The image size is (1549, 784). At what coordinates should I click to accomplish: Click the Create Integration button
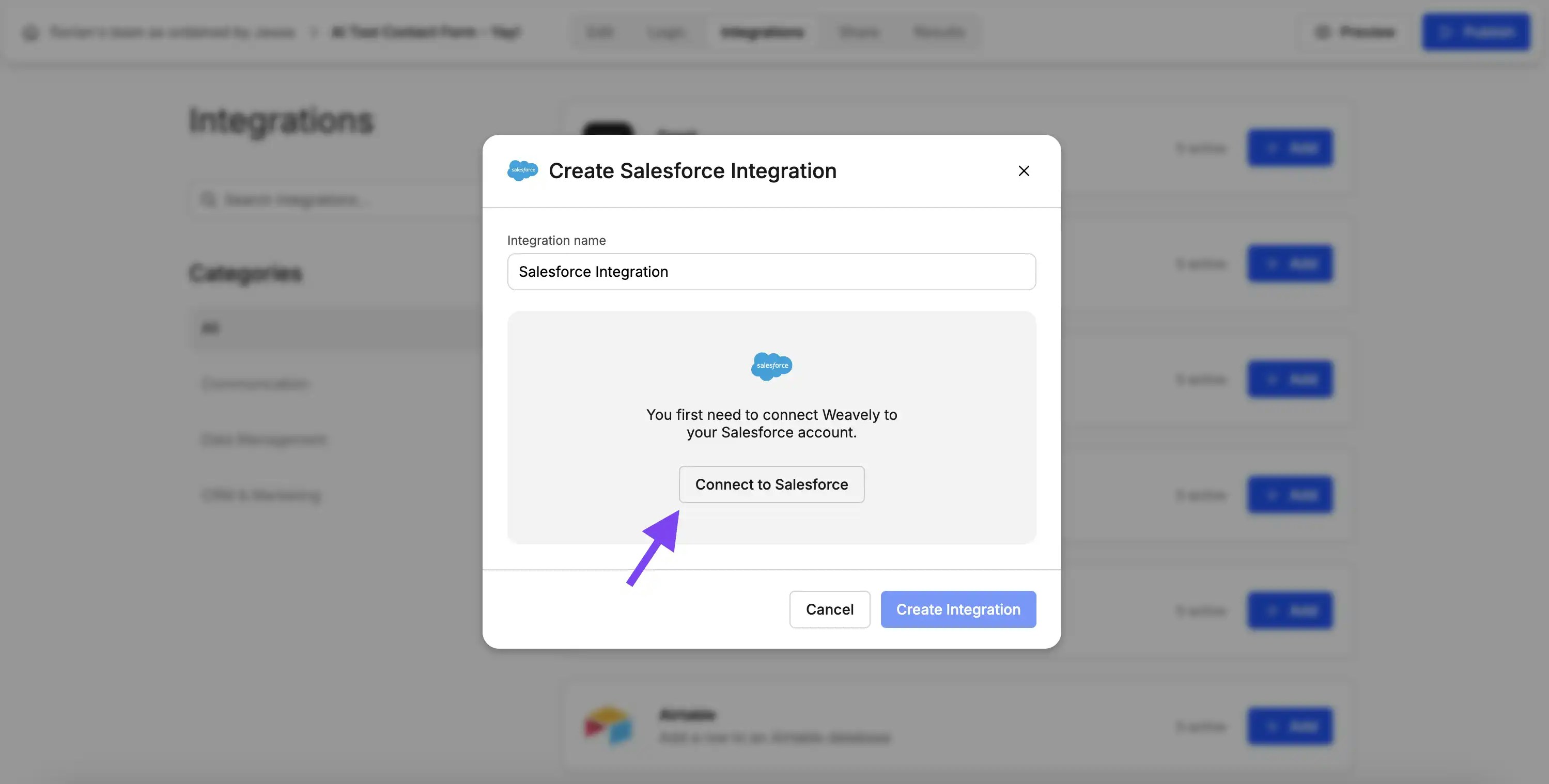coord(958,609)
